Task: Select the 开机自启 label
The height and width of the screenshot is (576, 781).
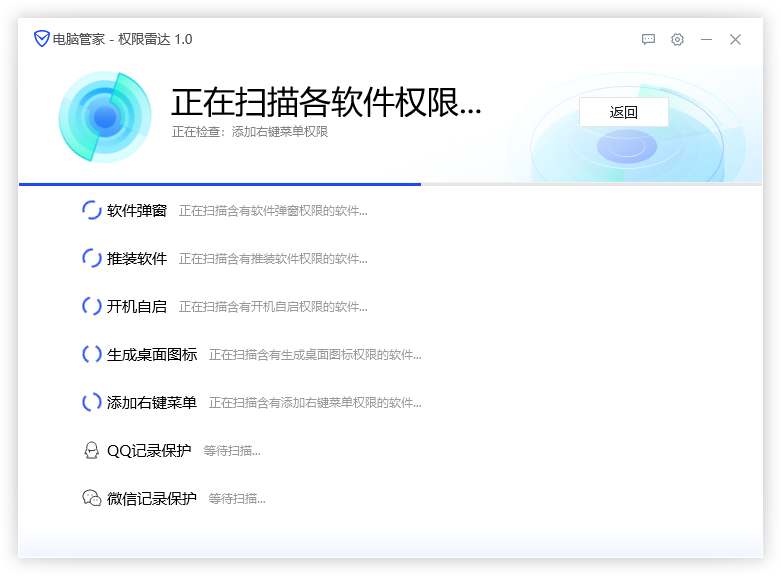Action: pyautogui.click(x=137, y=306)
